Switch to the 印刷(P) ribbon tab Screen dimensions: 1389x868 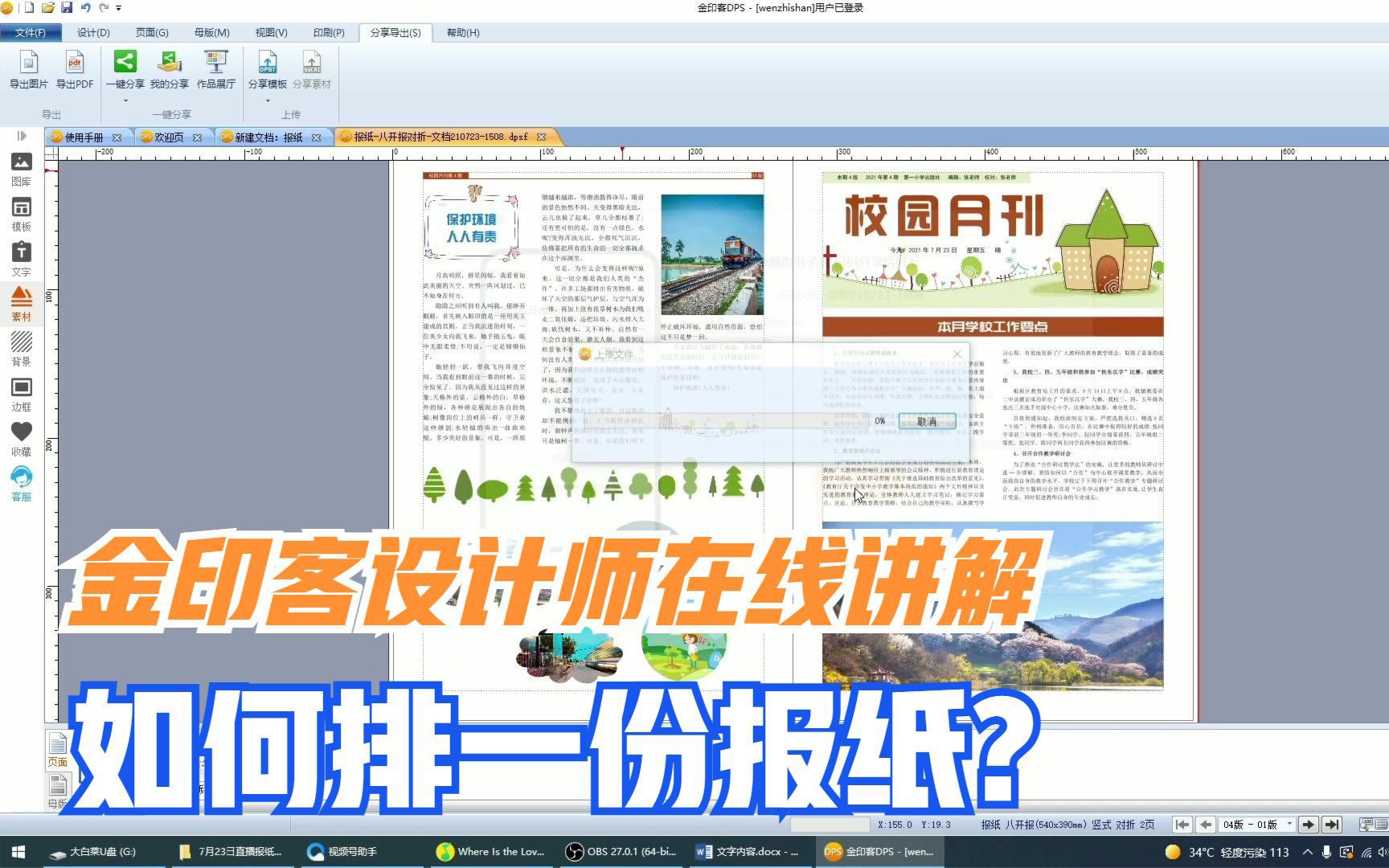[x=329, y=32]
